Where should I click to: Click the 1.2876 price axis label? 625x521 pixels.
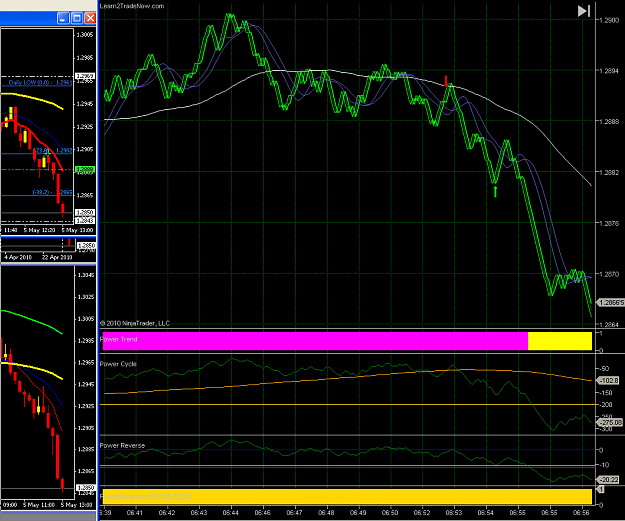pos(609,223)
